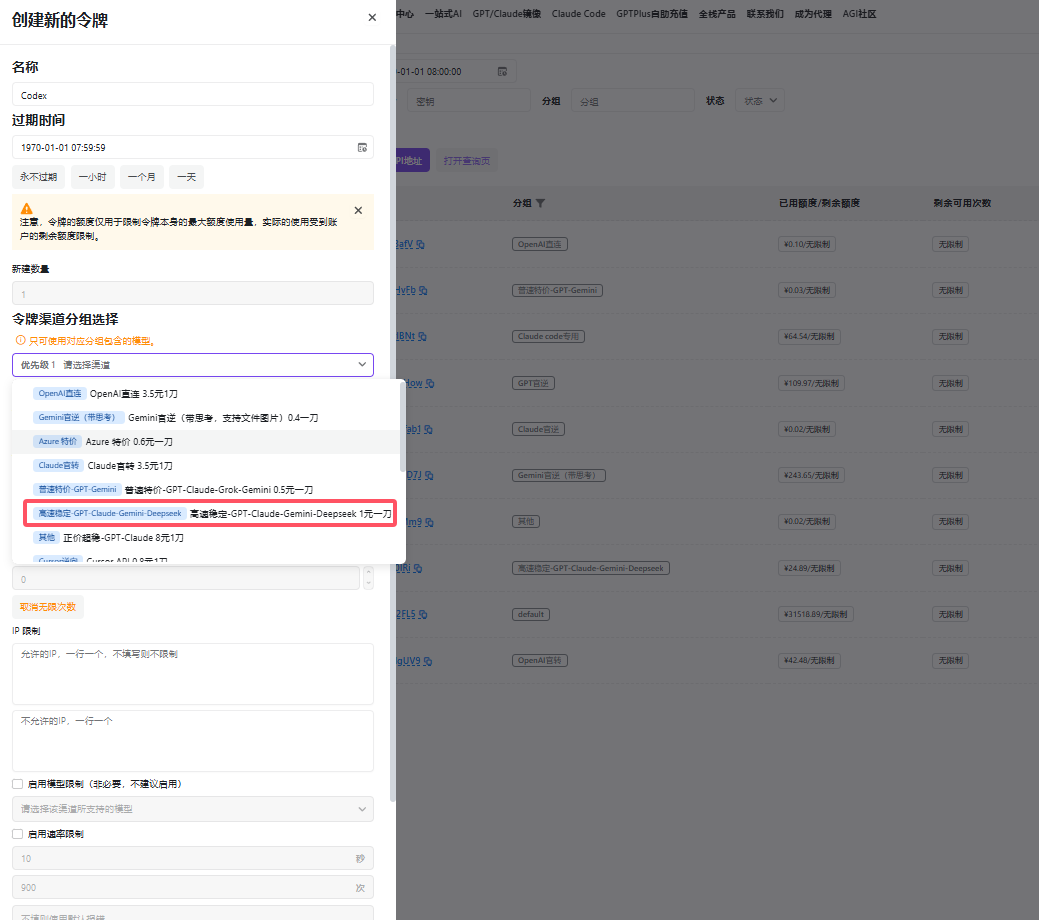This screenshot has width=1039, height=920.
Task: Click the 打开查询页 button in the background
Action: click(x=466, y=160)
